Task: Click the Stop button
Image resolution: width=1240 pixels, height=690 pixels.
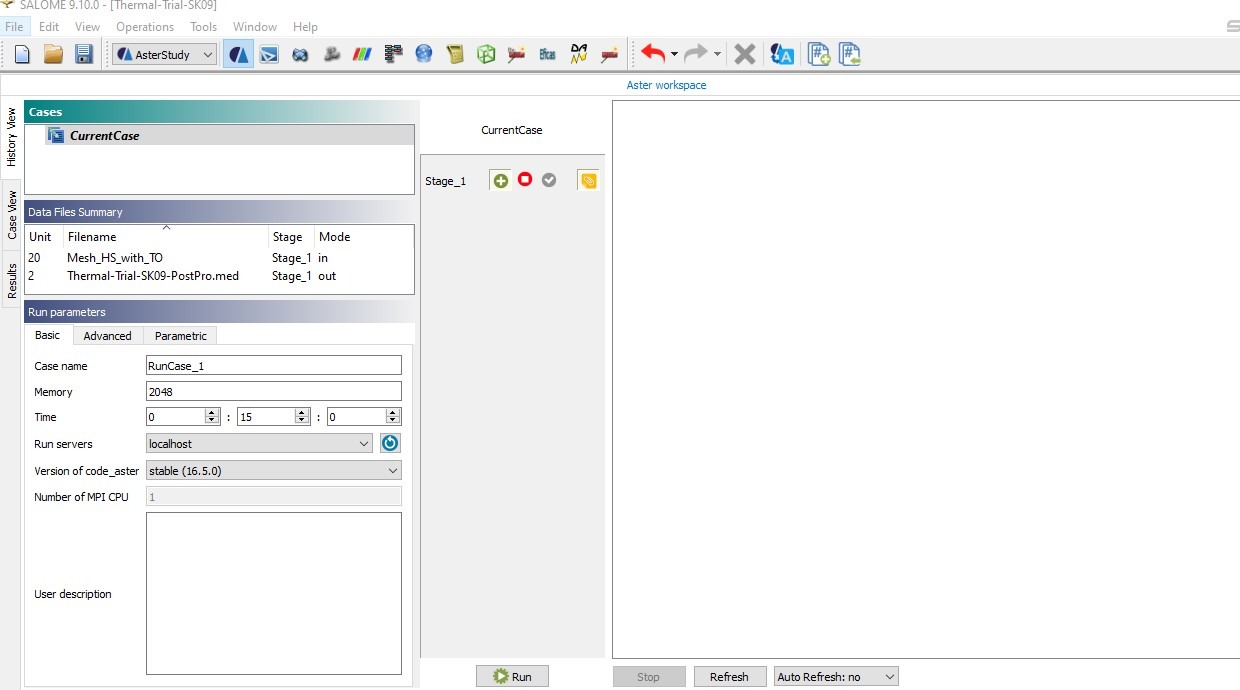Action: click(x=649, y=677)
